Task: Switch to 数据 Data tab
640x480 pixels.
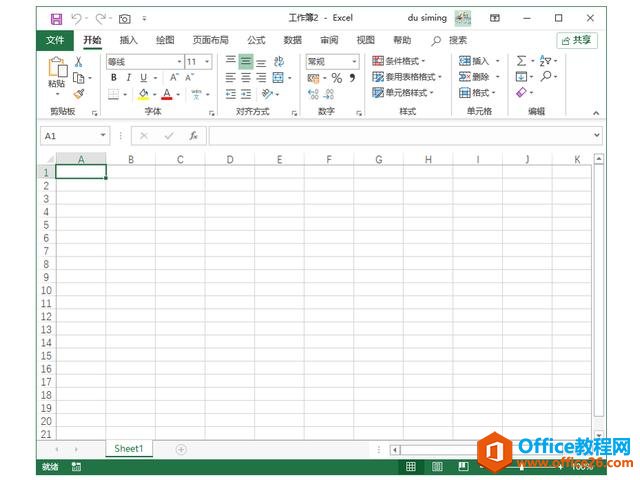Action: coord(293,40)
